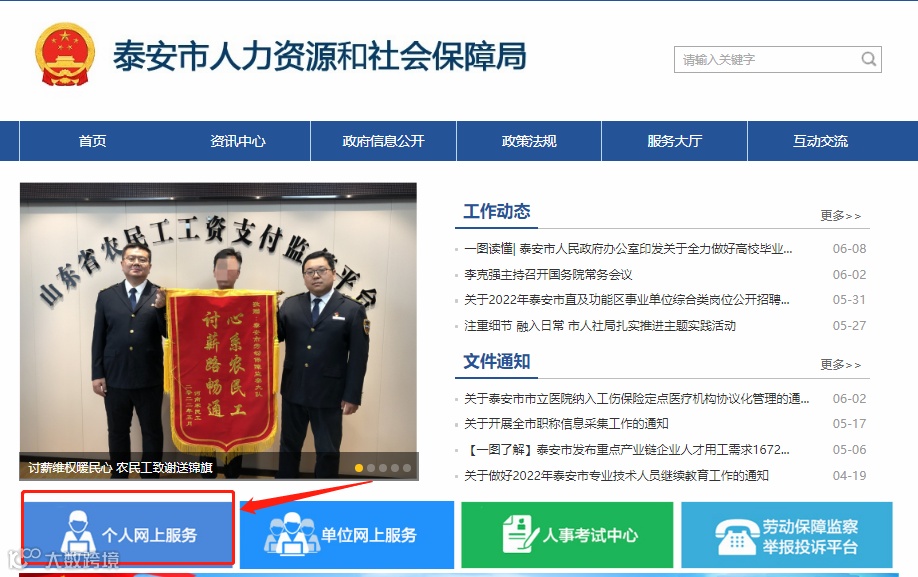Open 单位网上服务 group icon tile
Screen dimensions: 918x577
pos(347,534)
